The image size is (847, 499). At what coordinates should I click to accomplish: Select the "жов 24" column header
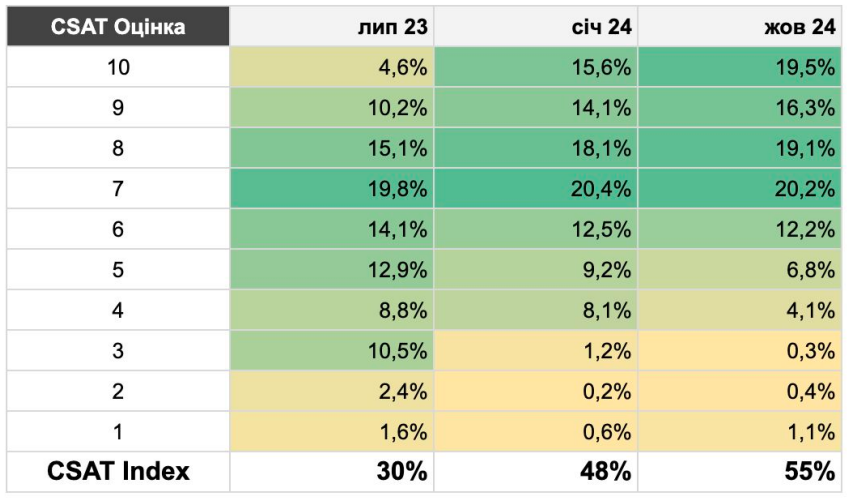click(739, 27)
